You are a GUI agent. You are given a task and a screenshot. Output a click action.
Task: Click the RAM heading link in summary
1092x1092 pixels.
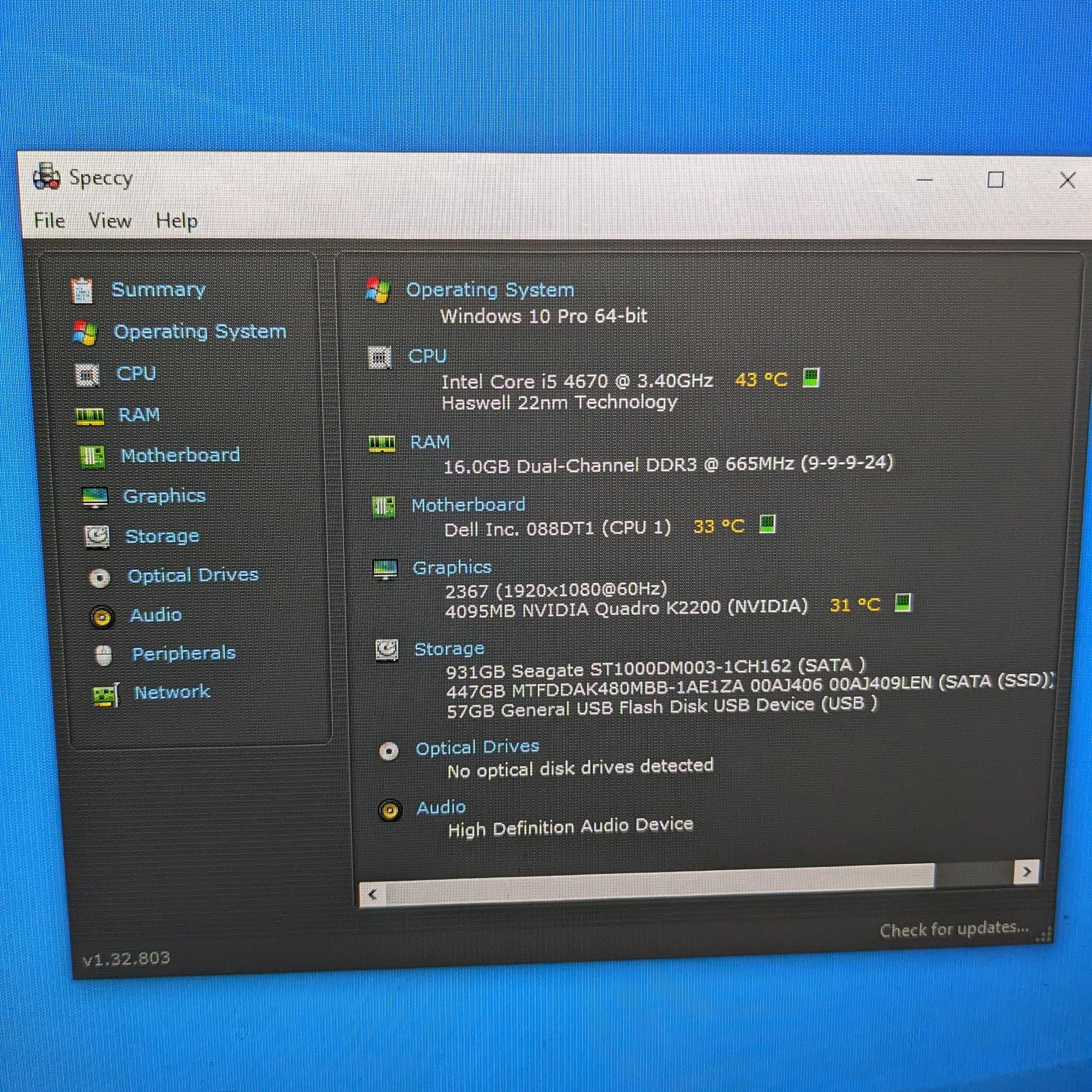pos(430,442)
